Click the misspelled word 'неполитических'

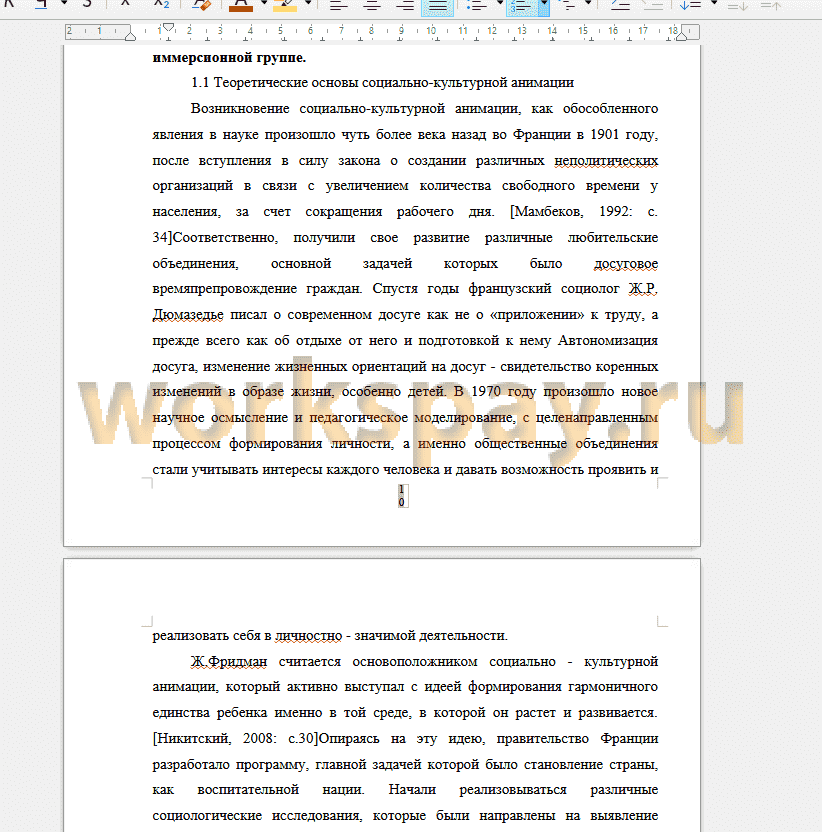point(606,160)
